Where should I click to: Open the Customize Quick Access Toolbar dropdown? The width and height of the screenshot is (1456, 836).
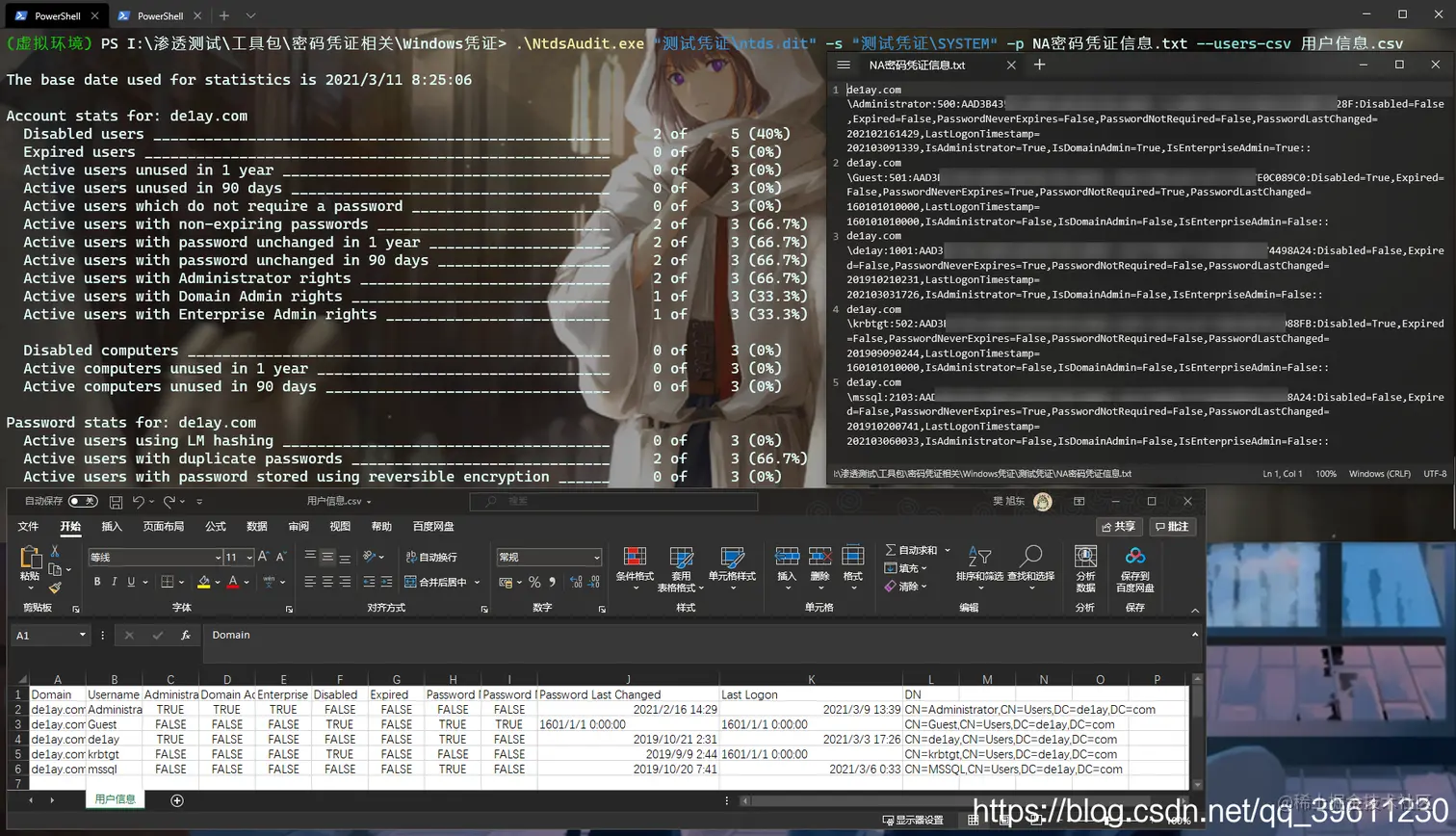point(199,502)
